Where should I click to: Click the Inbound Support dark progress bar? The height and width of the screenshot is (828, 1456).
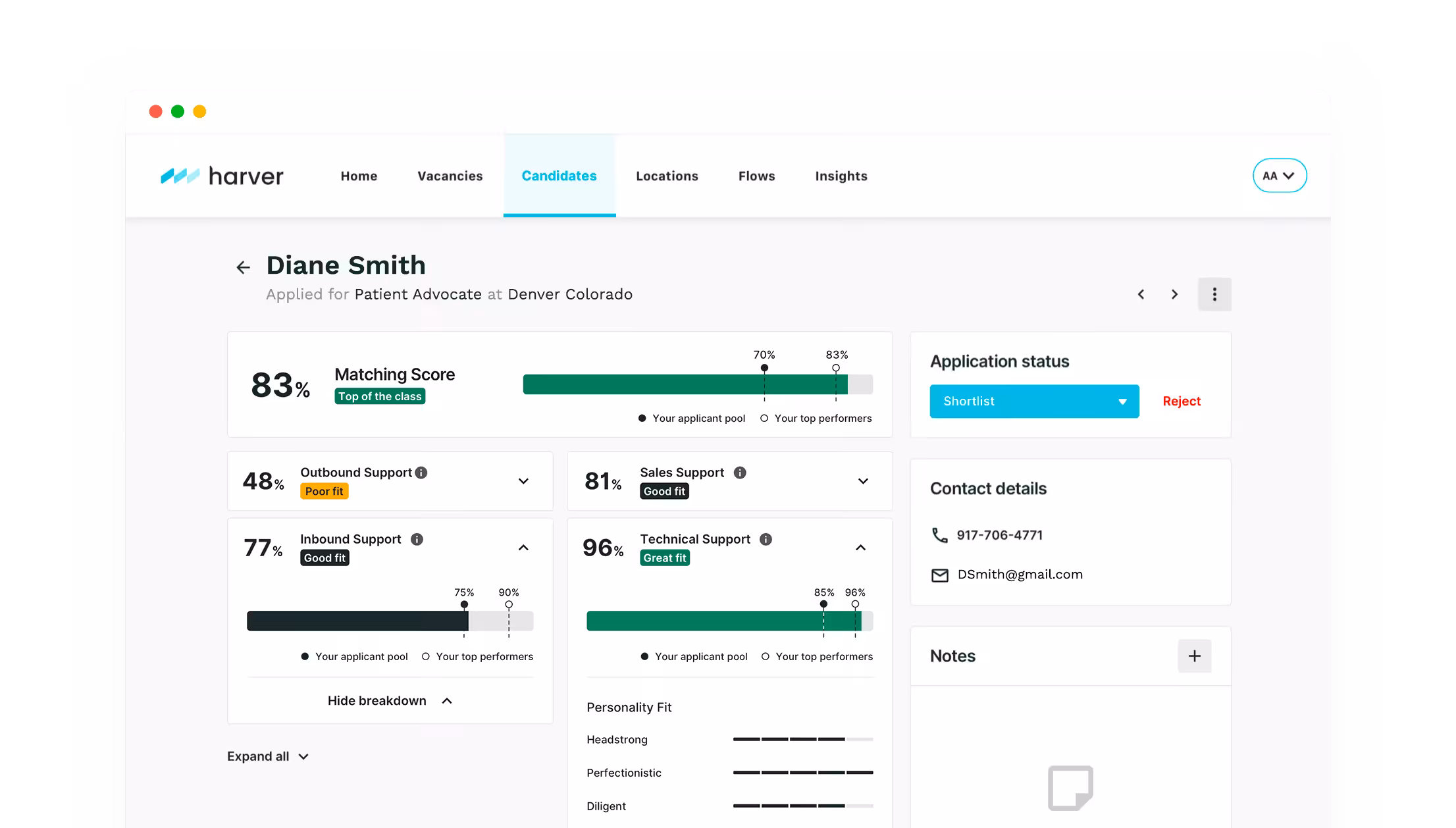pyautogui.click(x=390, y=621)
